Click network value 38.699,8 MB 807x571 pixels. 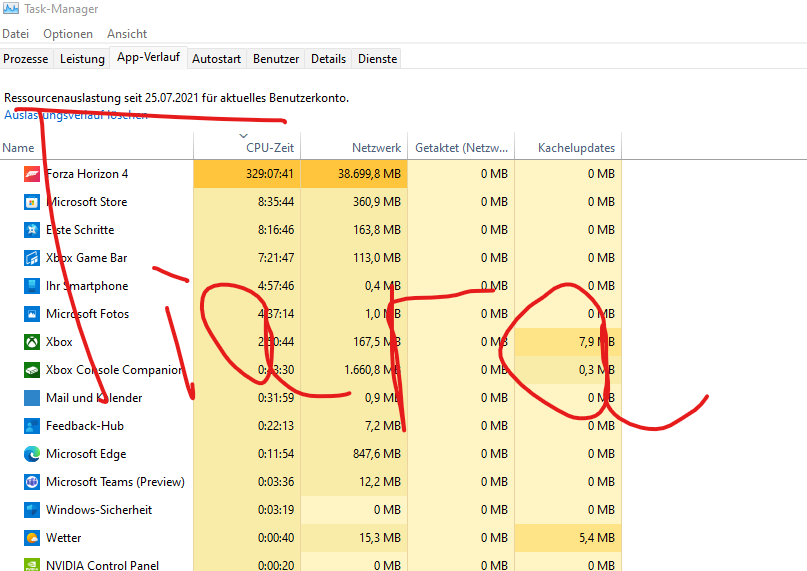(370, 174)
